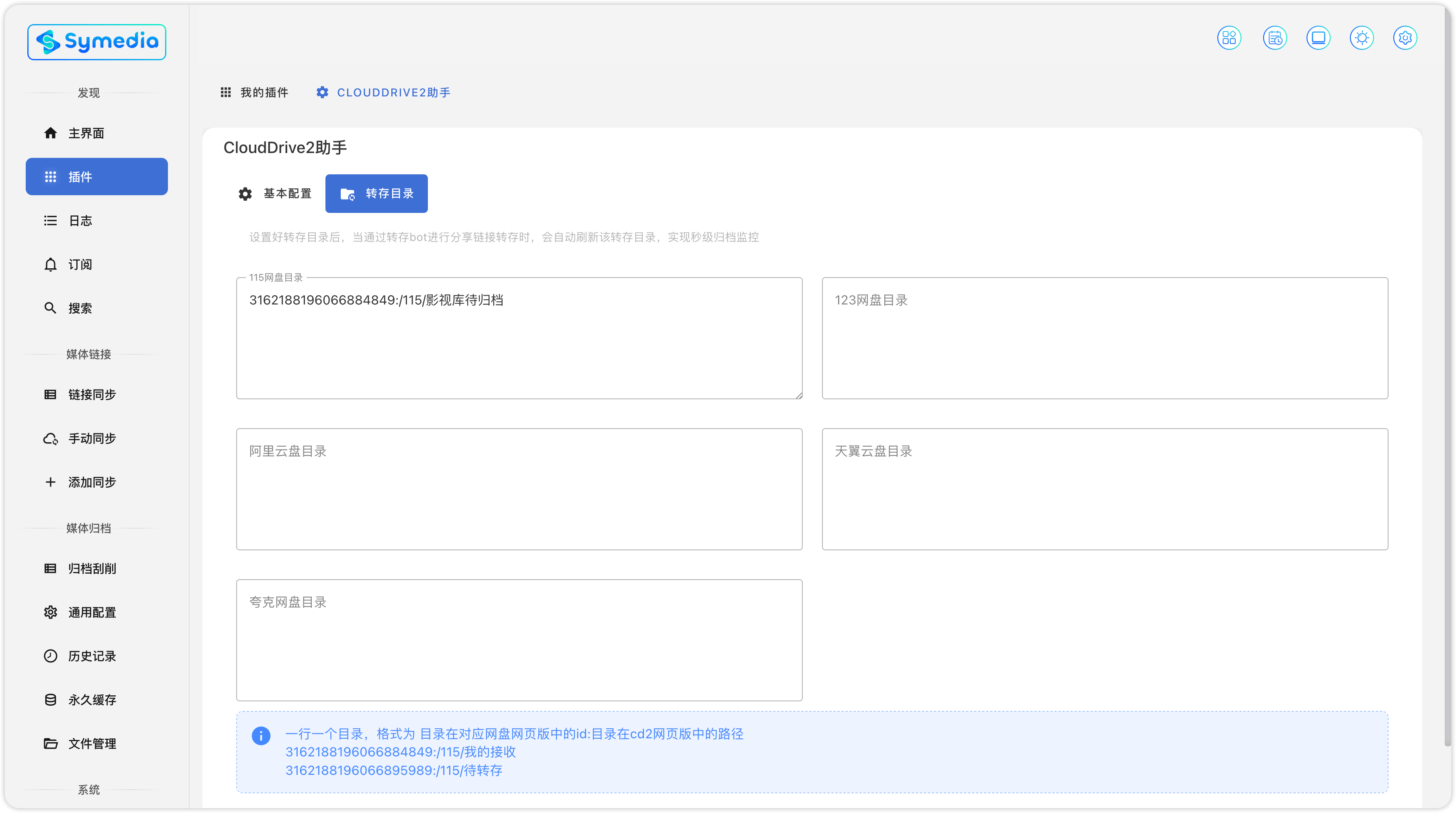Open settings gear icon at top right
The width and height of the screenshot is (1456, 813).
(1405, 38)
